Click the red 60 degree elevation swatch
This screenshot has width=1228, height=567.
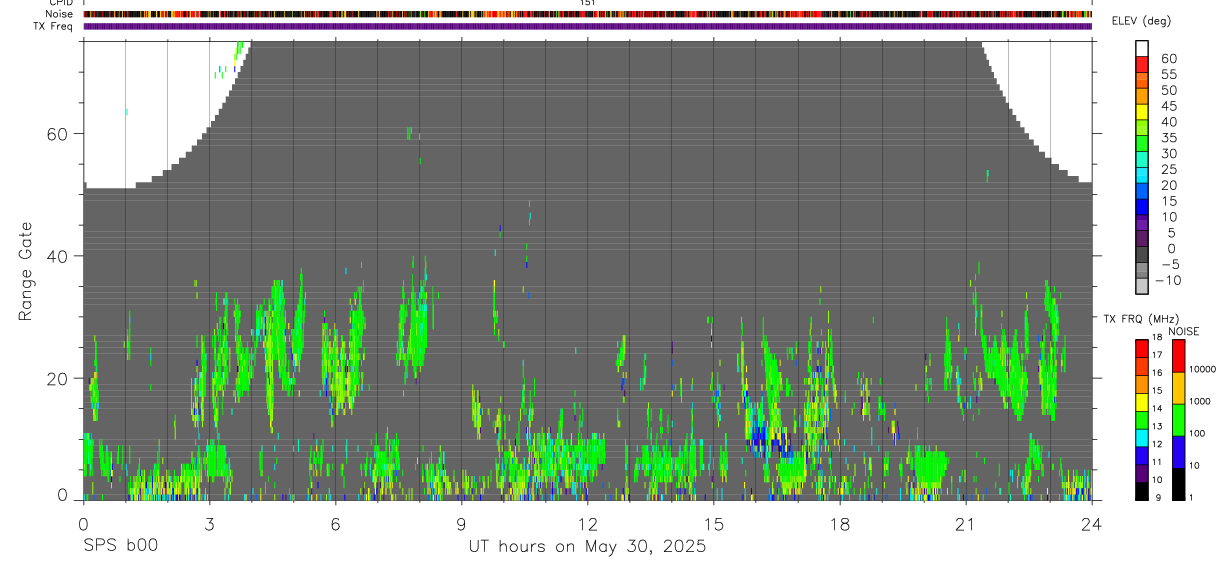coord(1142,64)
